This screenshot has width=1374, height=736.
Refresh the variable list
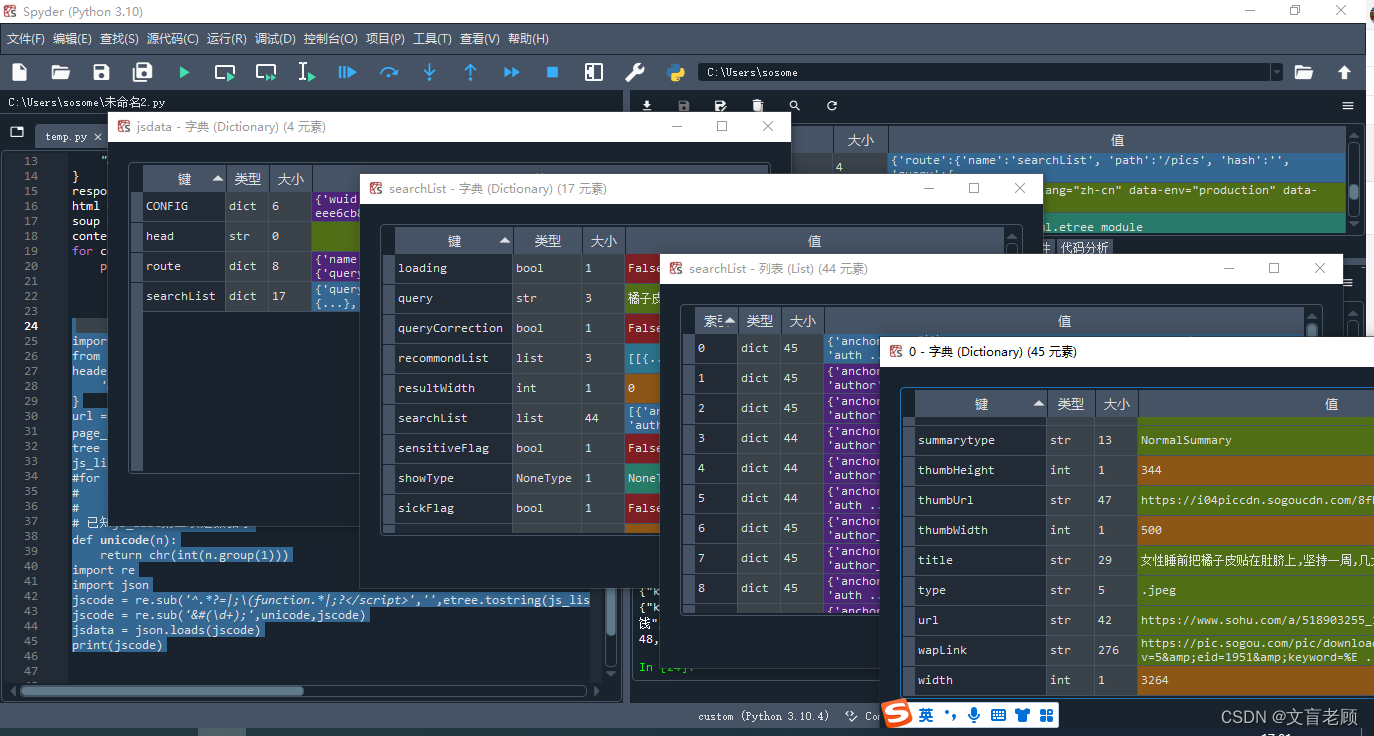[x=831, y=105]
